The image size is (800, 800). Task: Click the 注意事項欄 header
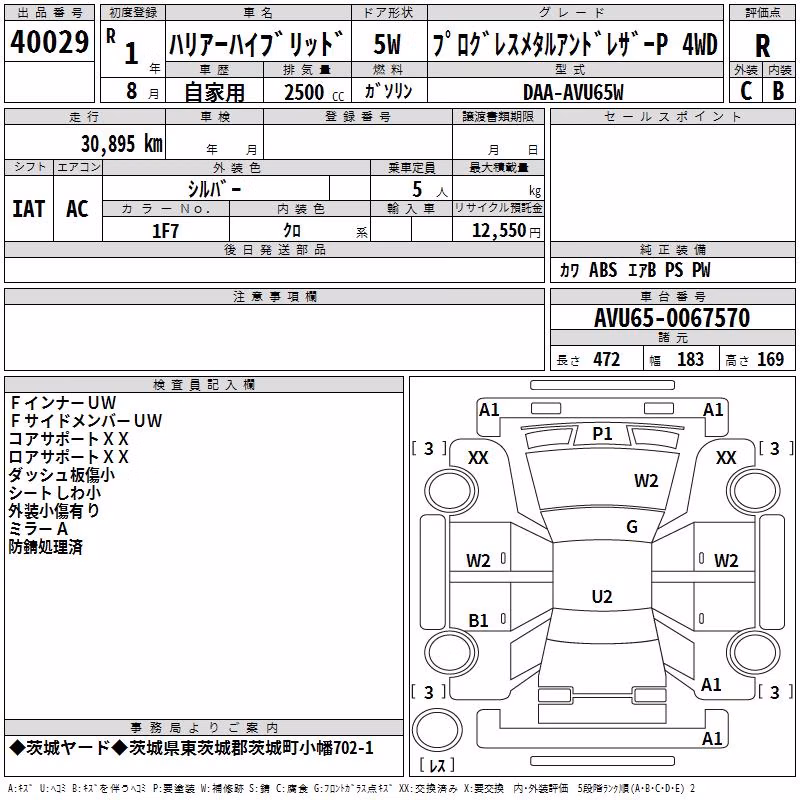(x=275, y=296)
